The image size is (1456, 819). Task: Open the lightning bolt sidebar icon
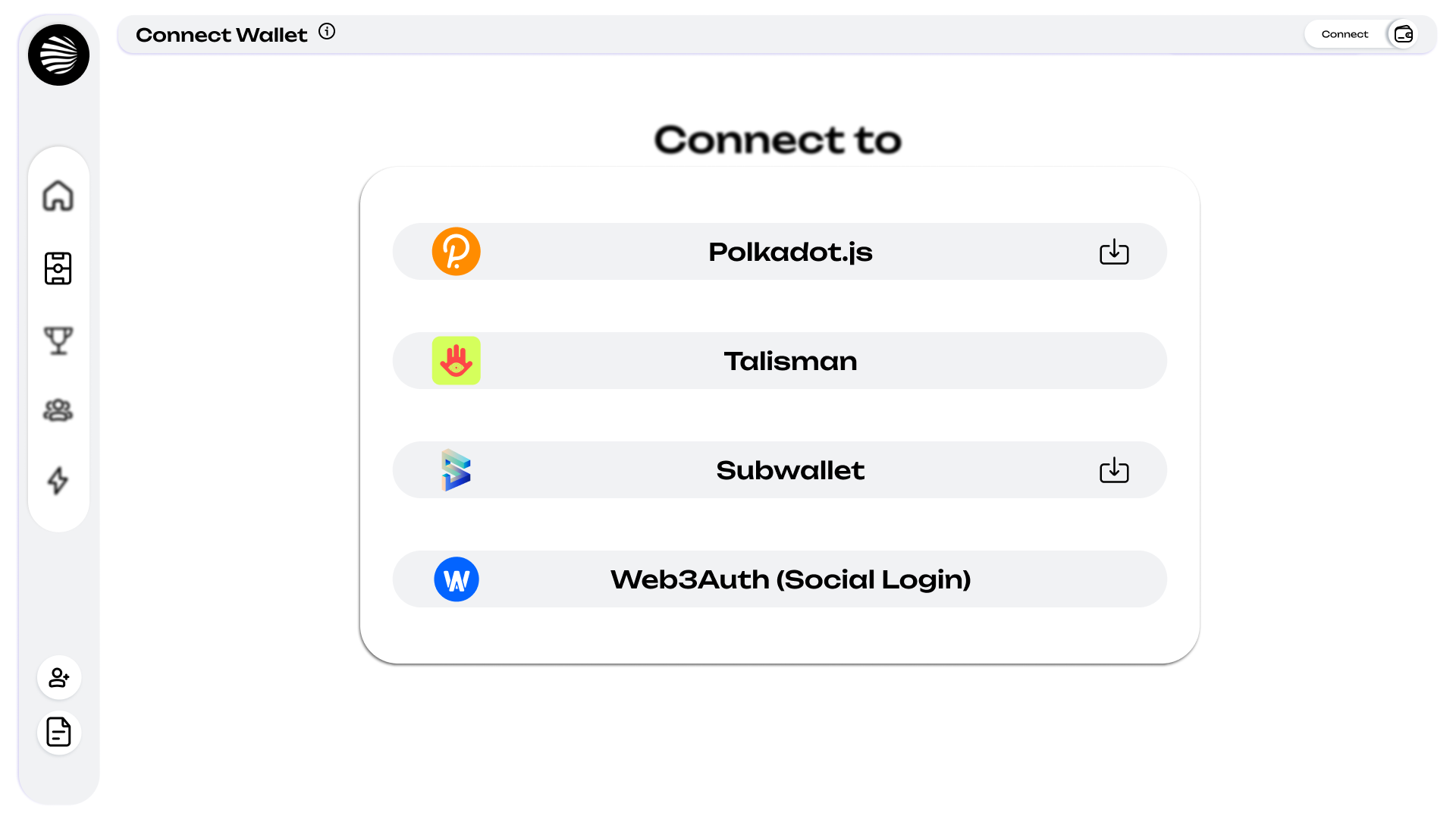pyautogui.click(x=58, y=481)
